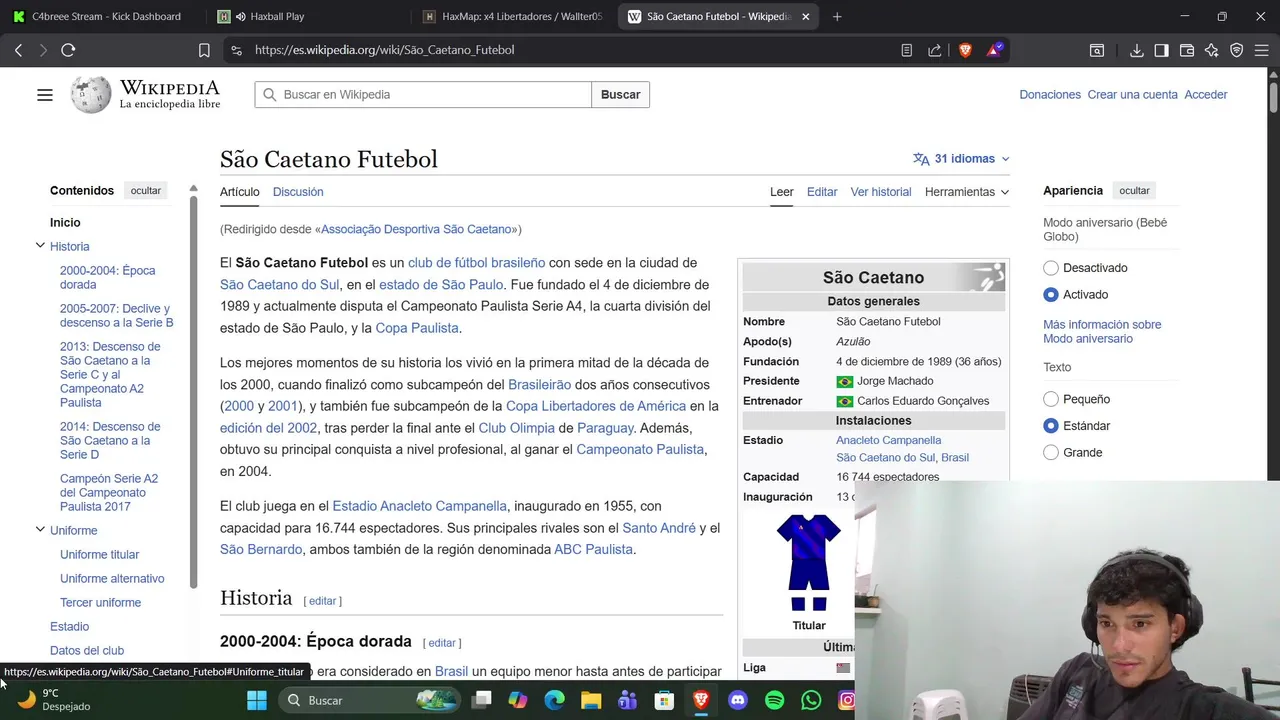Choose Grande text size

[x=1051, y=453]
